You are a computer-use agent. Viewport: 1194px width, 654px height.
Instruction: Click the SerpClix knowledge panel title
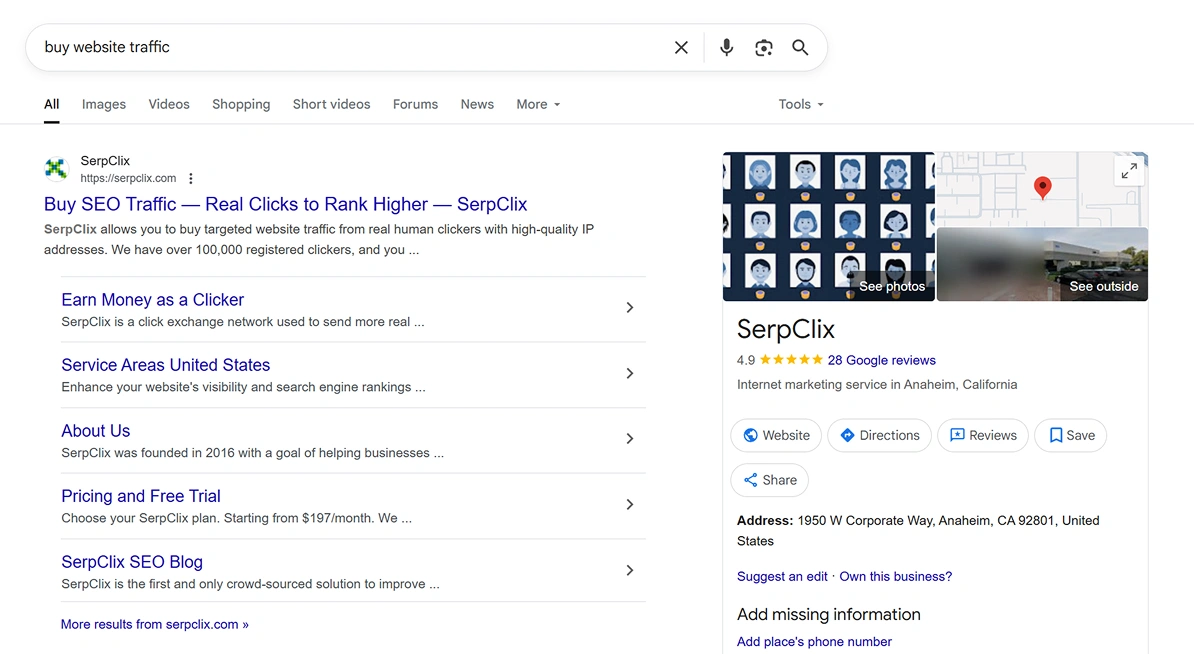(x=786, y=329)
